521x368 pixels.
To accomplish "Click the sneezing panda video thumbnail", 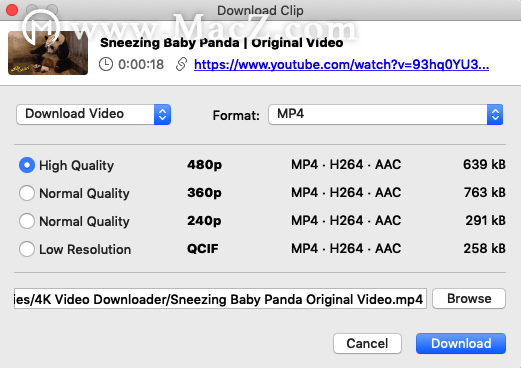I will 48,53.
